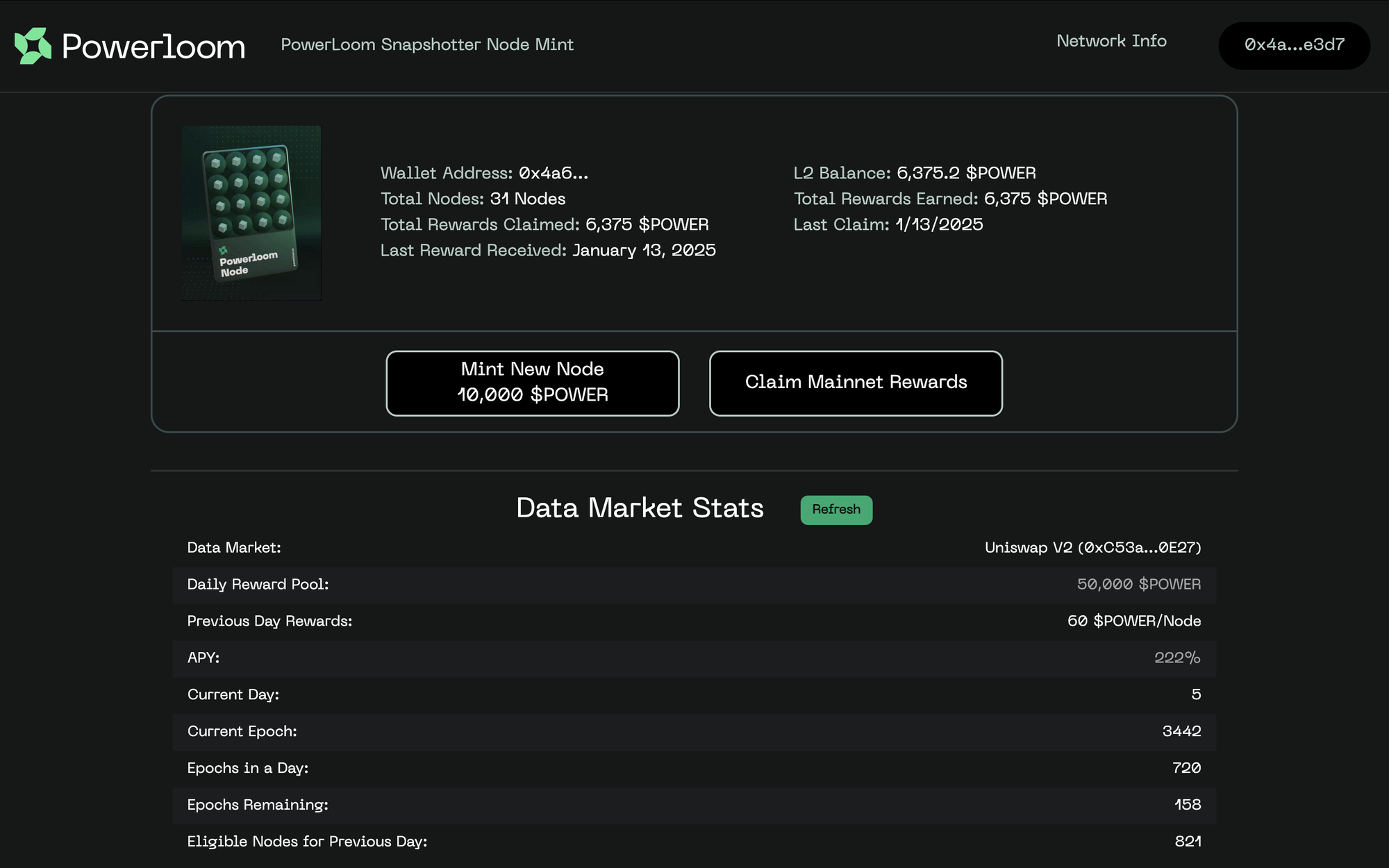Click the Powerloom green logo icon
Screen dimensions: 1389x868
33,46
